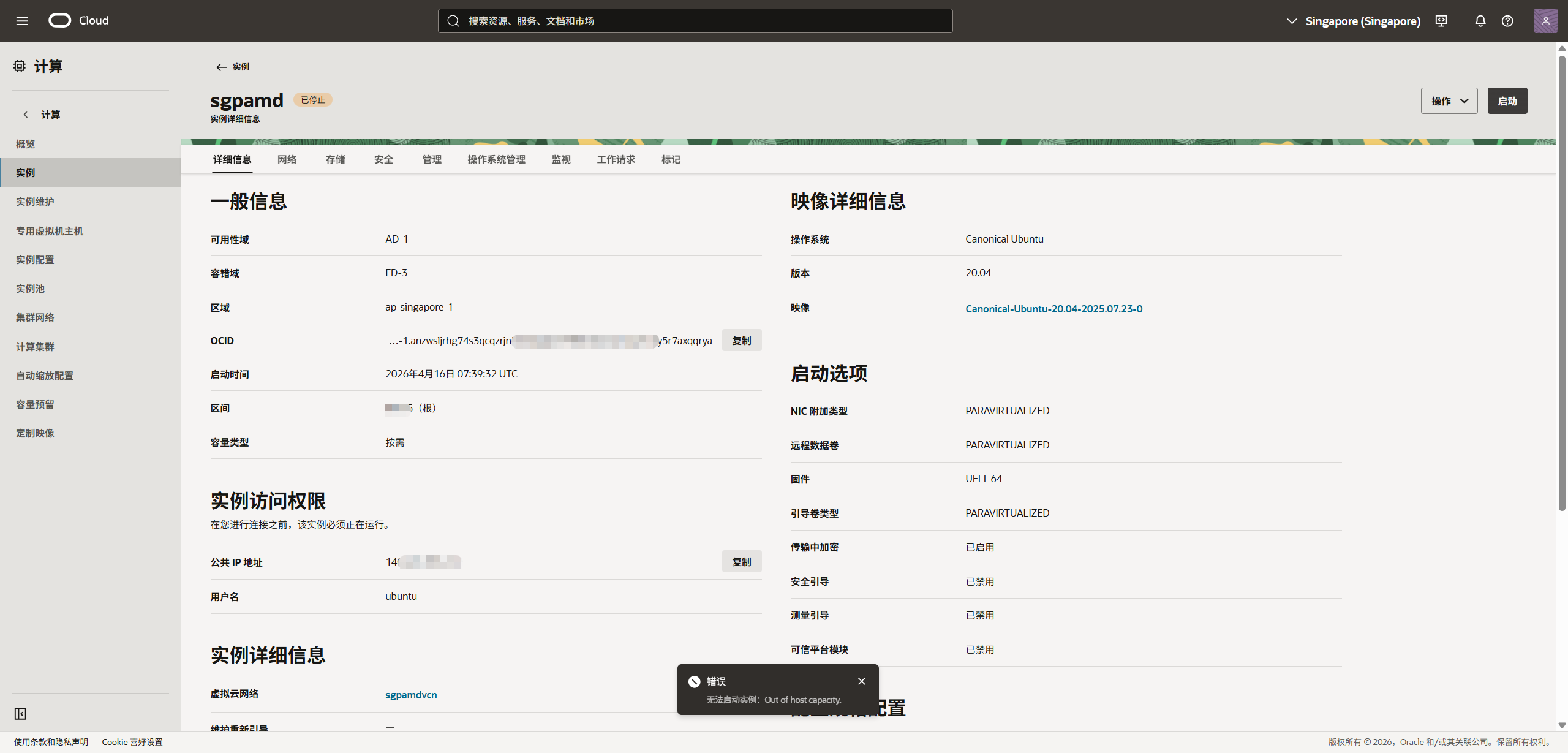Screen dimensions: 1568x753
Task: Switch to the 操作系统管理 tab
Action: [497, 159]
